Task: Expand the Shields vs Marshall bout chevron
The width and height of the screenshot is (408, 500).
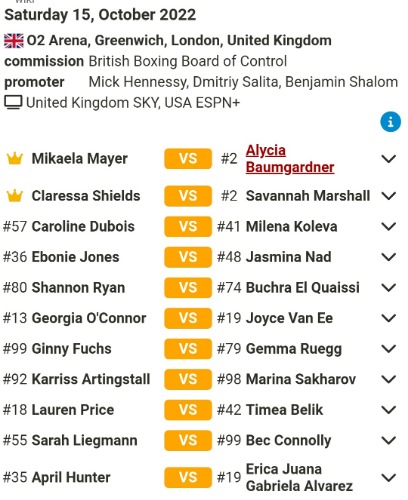Action: (388, 196)
